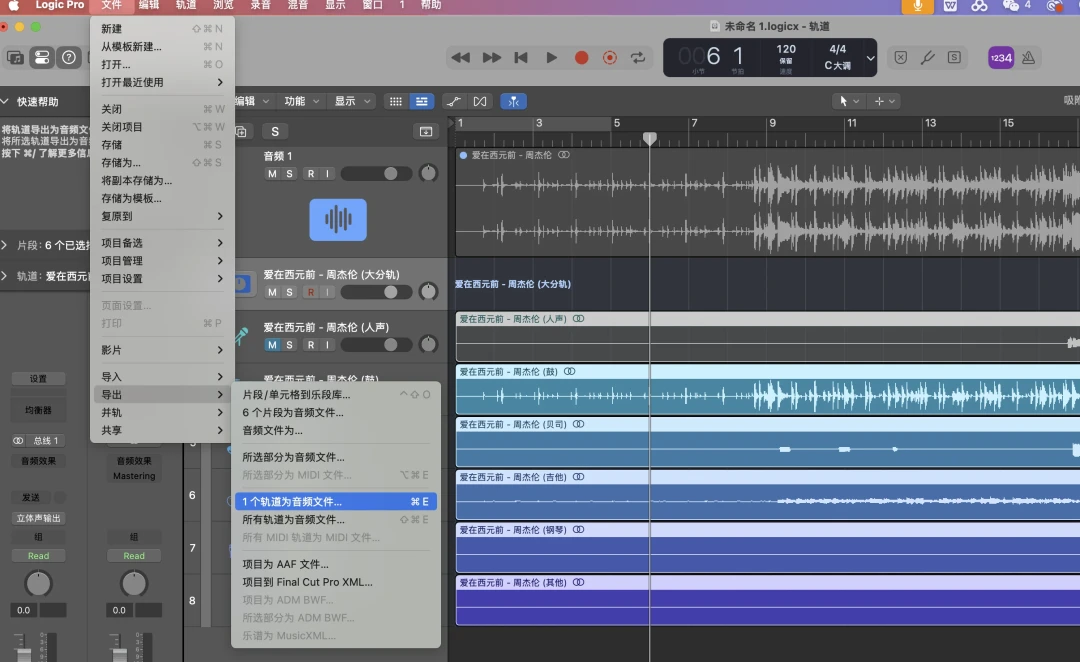Start playback with the Play button

click(x=552, y=58)
